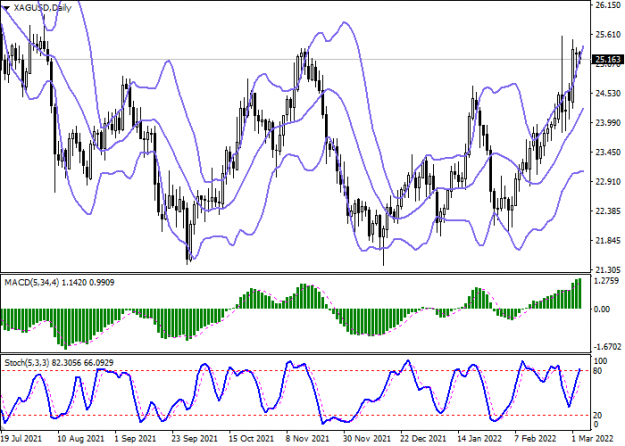
Task: Click the MACD zero level 0.00
Action: pos(601,309)
